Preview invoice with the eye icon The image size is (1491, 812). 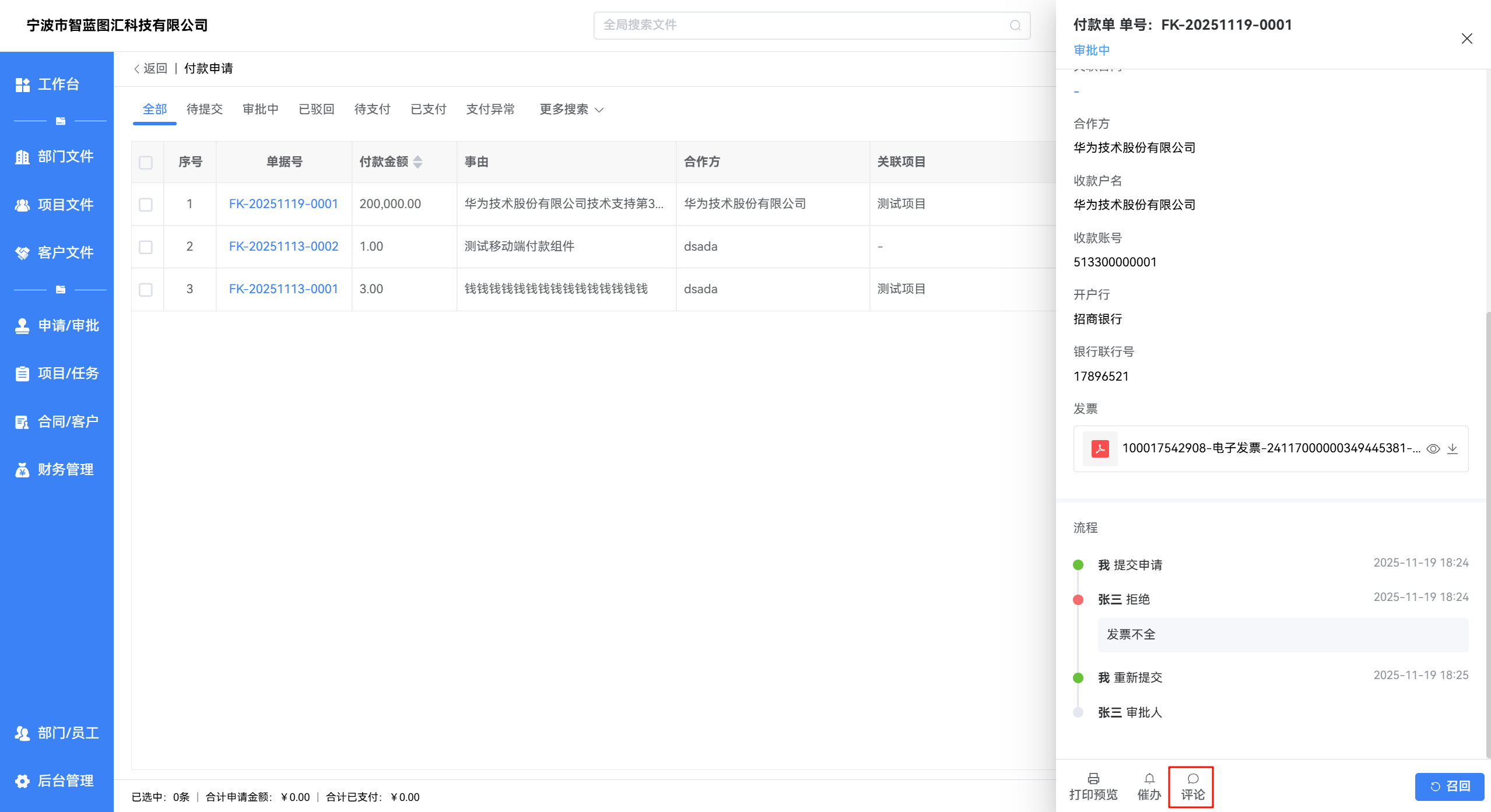tap(1433, 448)
